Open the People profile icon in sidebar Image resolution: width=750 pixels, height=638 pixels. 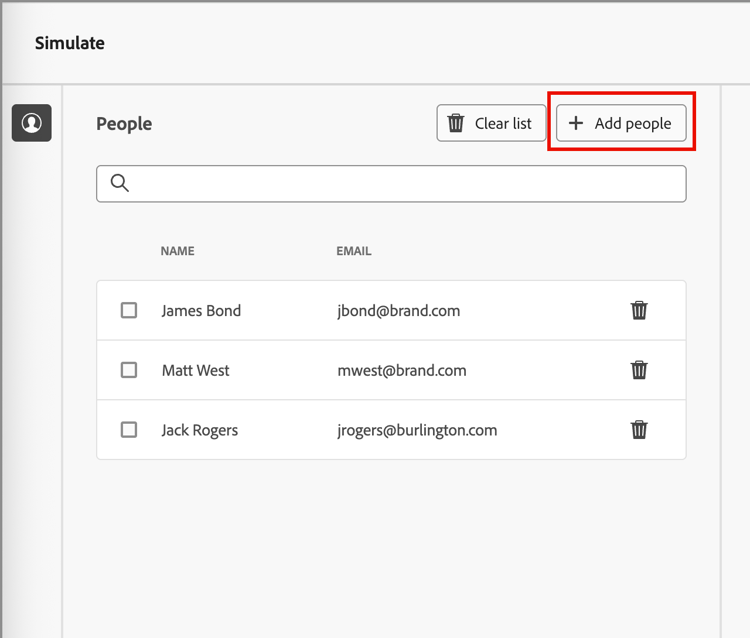pyautogui.click(x=32, y=123)
